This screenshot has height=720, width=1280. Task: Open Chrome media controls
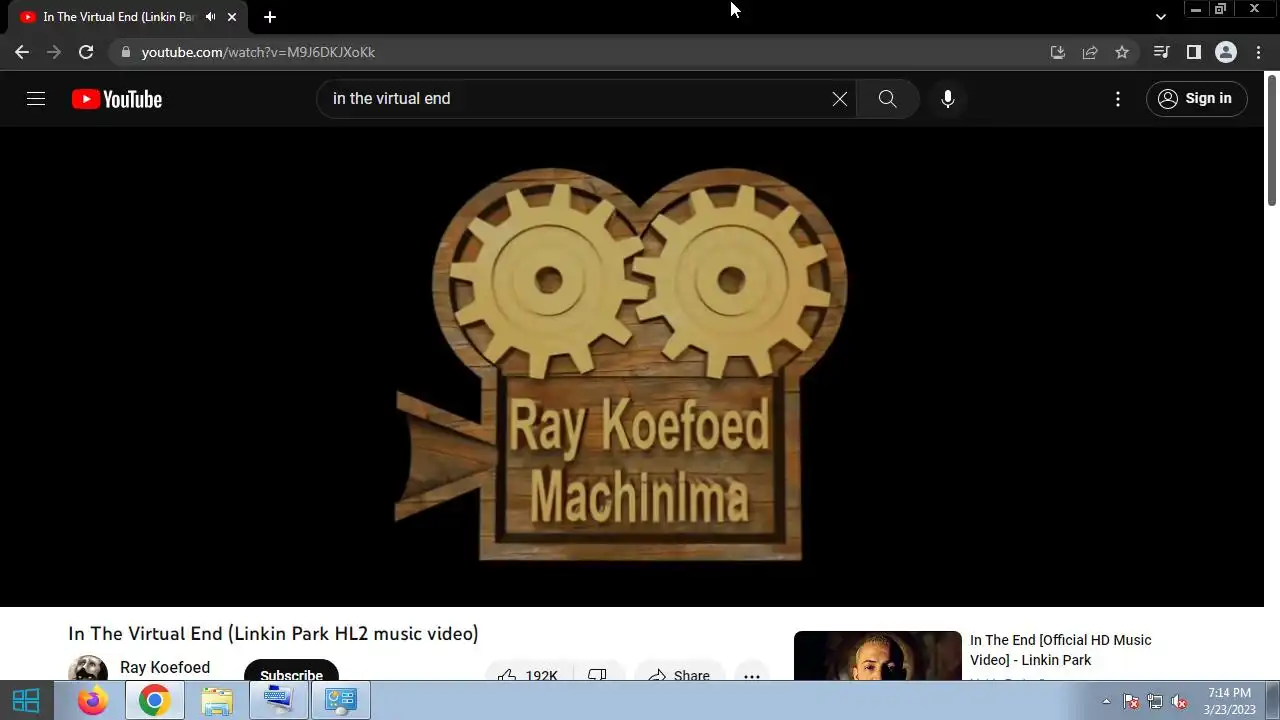(1161, 52)
